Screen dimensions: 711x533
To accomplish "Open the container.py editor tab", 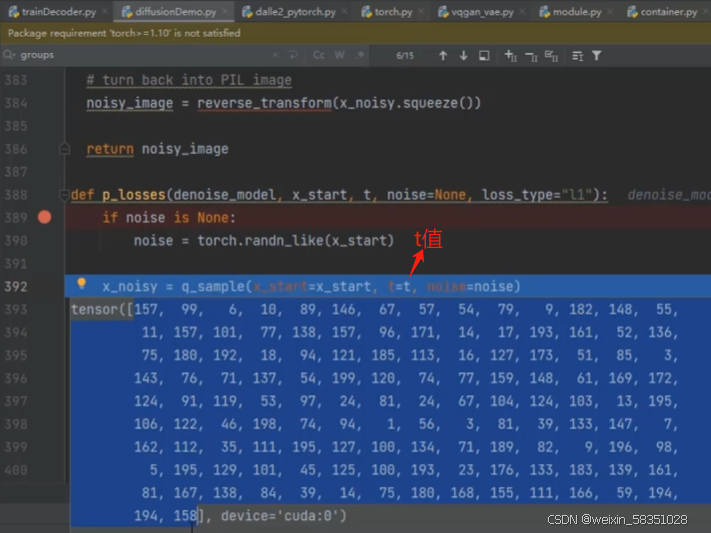I will point(668,12).
